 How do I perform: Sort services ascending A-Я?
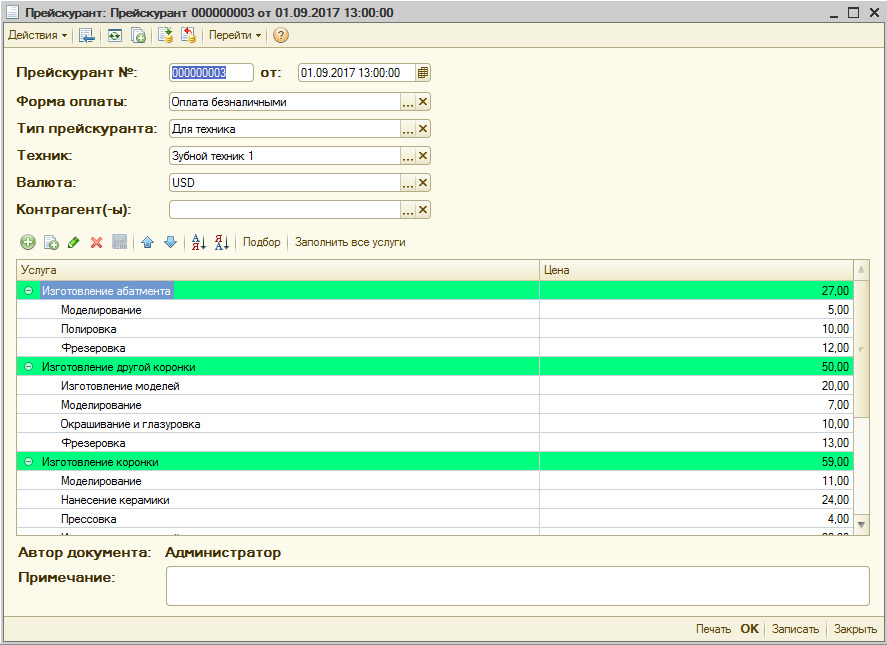click(198, 242)
